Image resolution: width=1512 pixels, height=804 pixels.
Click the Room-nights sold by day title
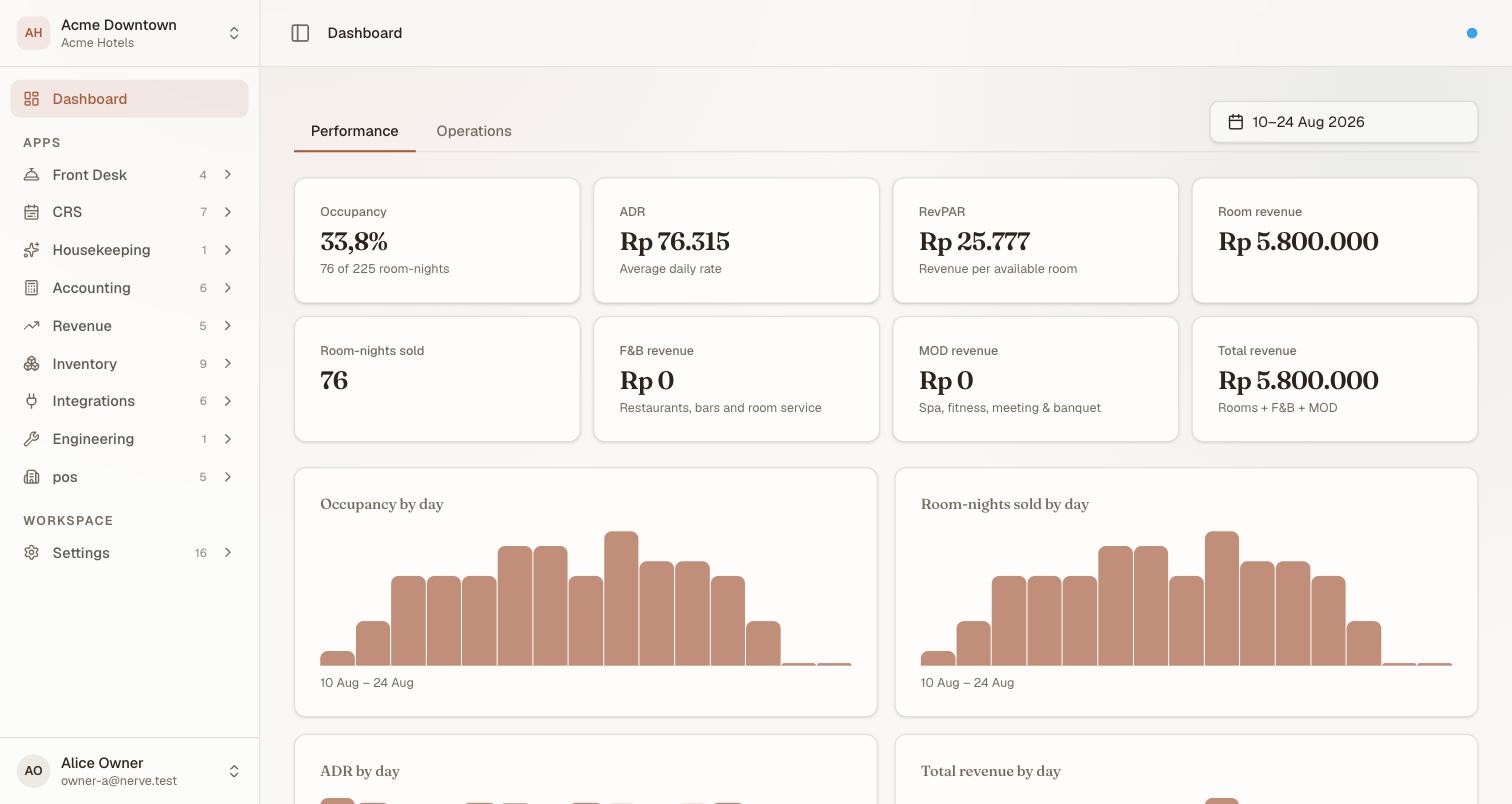click(x=1005, y=504)
